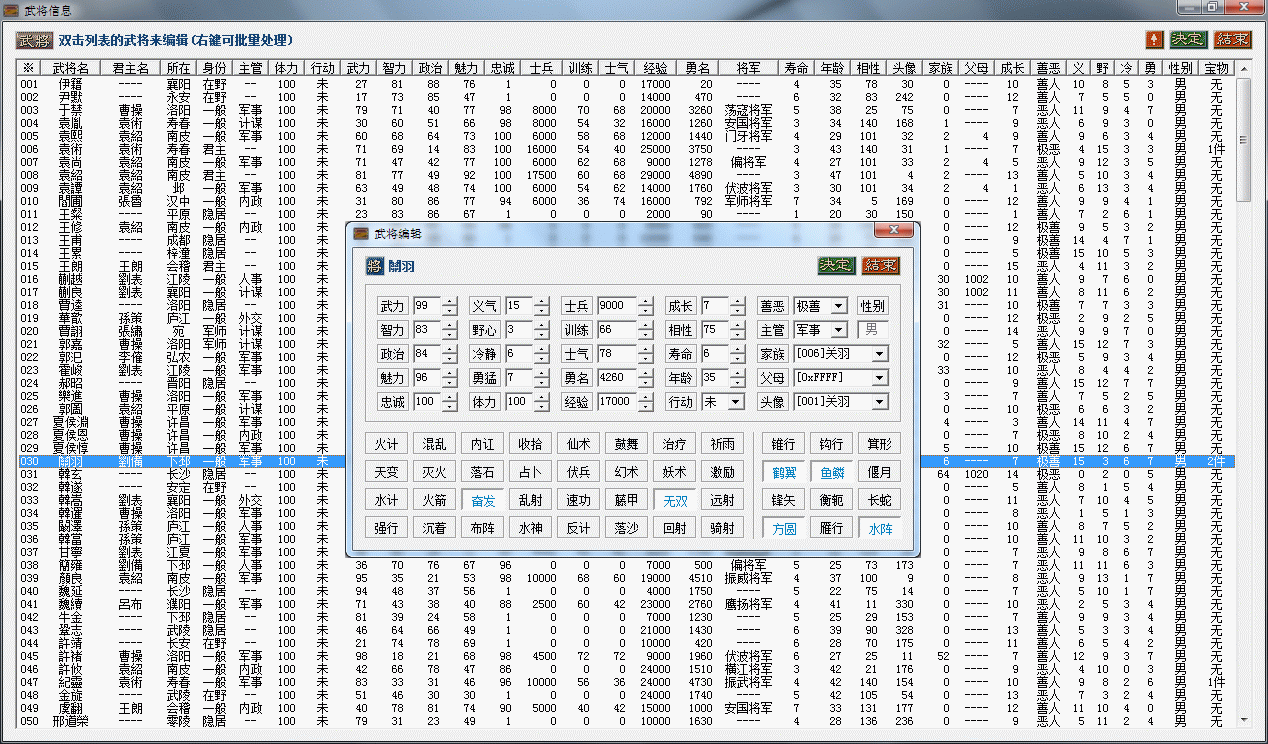Viewport: 1268px width, 744px height.
Task: Click the 將 icon beside the general's name
Action: click(x=374, y=265)
